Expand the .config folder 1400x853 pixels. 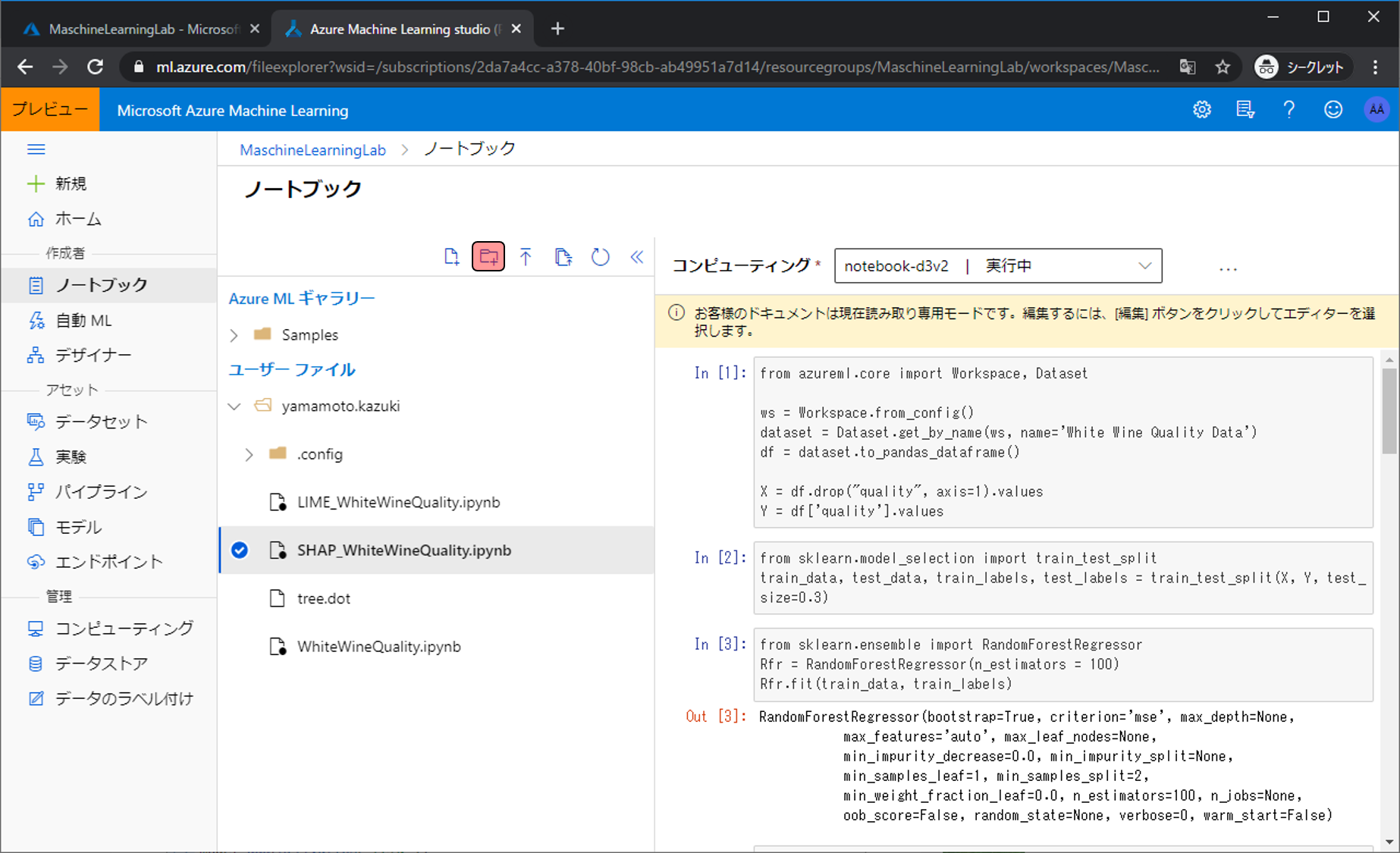[249, 454]
